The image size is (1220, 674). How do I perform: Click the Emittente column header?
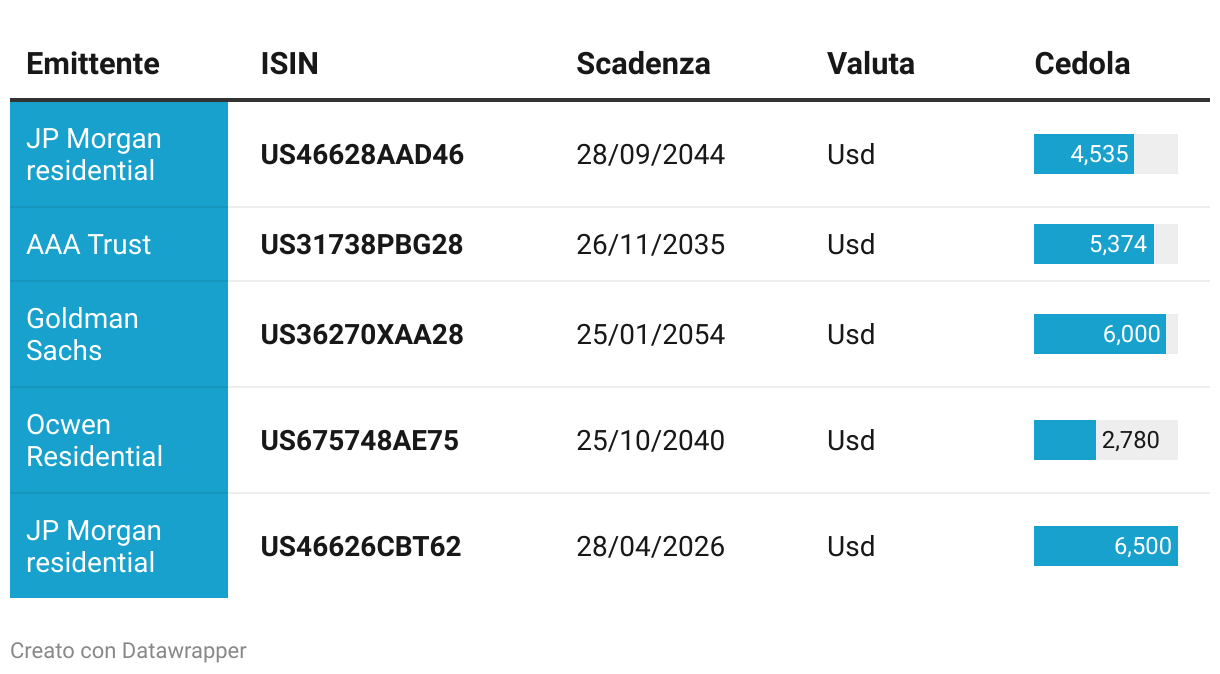(x=93, y=64)
